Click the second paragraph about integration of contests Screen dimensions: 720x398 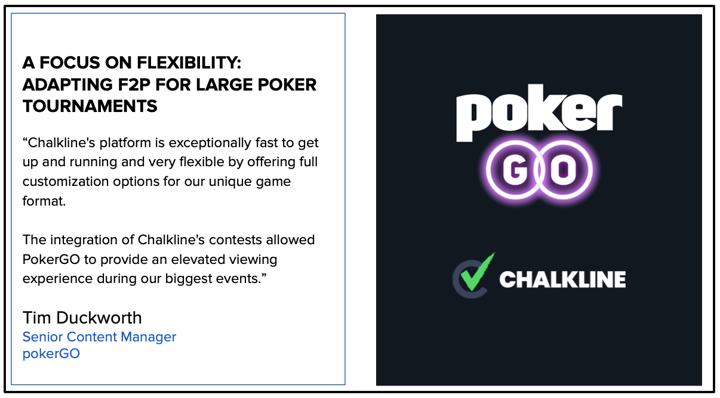[x=169, y=259]
